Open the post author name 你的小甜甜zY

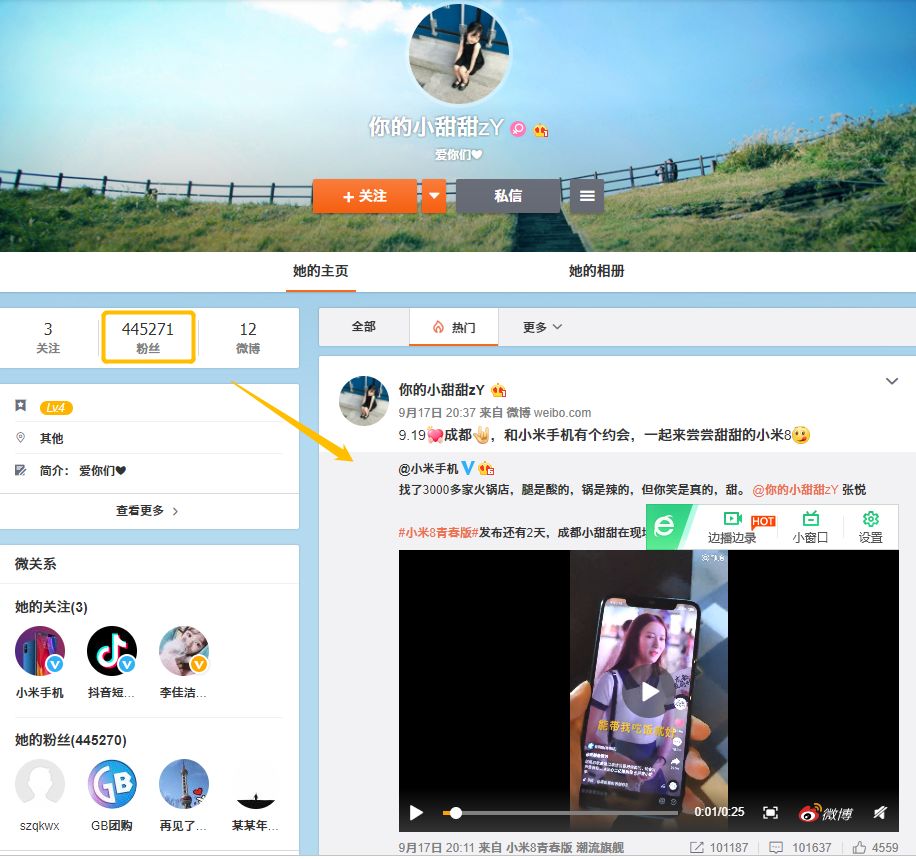coord(442,390)
